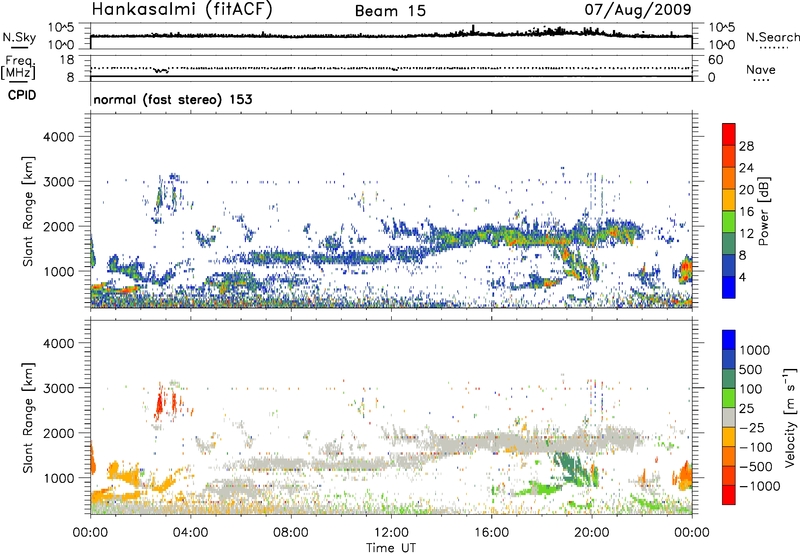Image resolution: width=800 pixels, height=554 pixels.
Task: Select the CPID row label
Action: (22, 95)
